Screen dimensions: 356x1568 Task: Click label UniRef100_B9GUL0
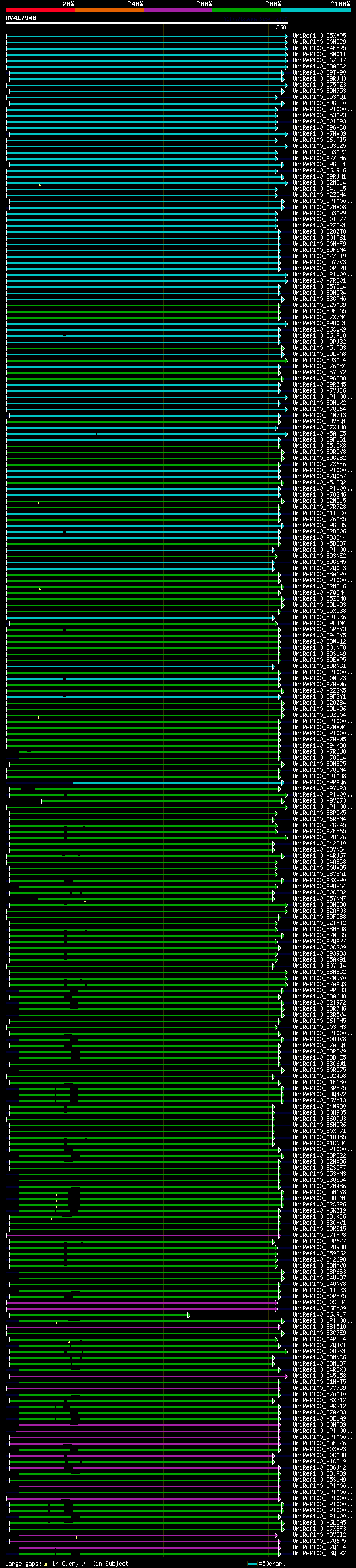click(319, 103)
